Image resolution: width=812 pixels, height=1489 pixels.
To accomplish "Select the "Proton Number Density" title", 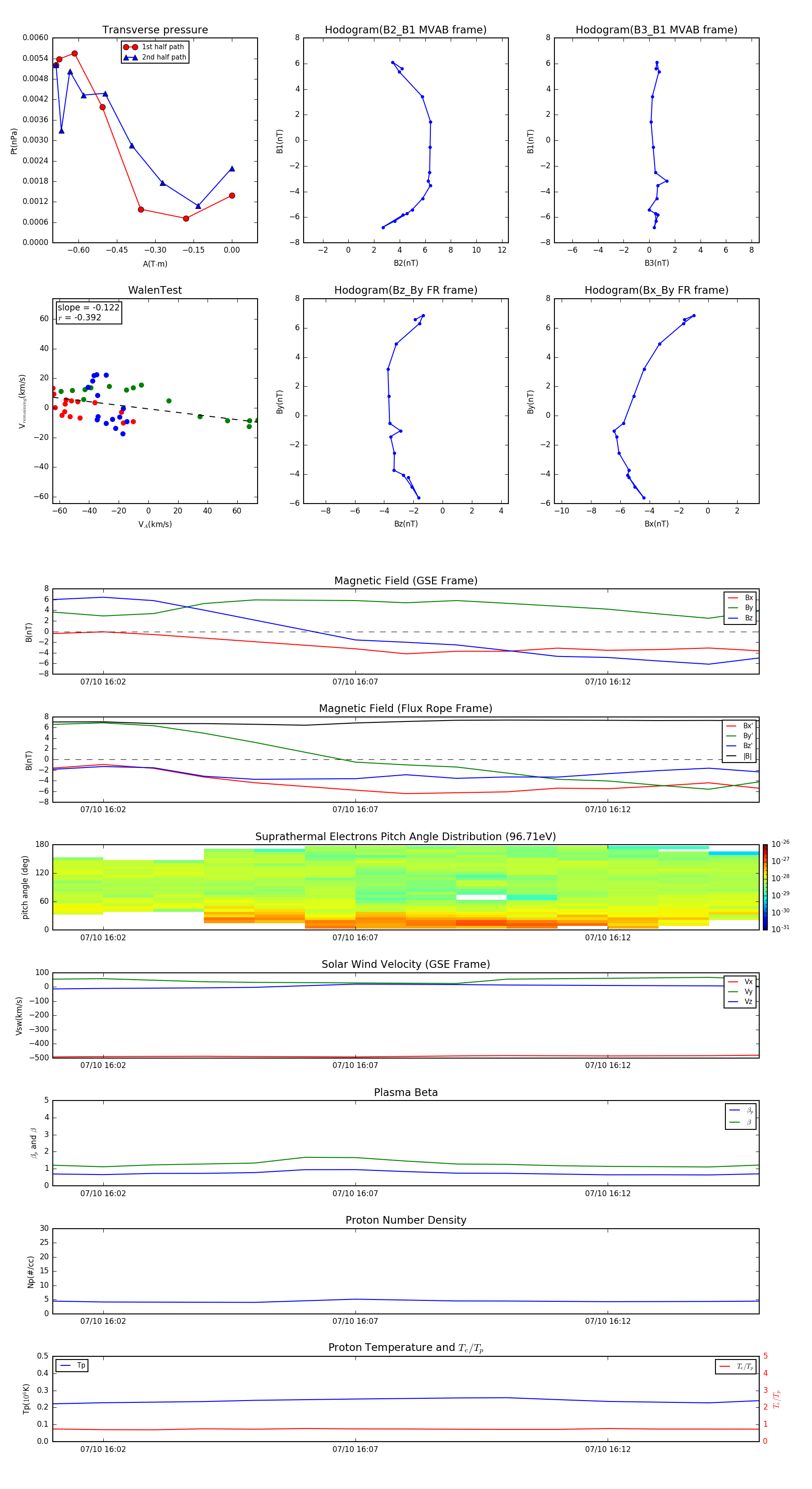I will (406, 1220).
